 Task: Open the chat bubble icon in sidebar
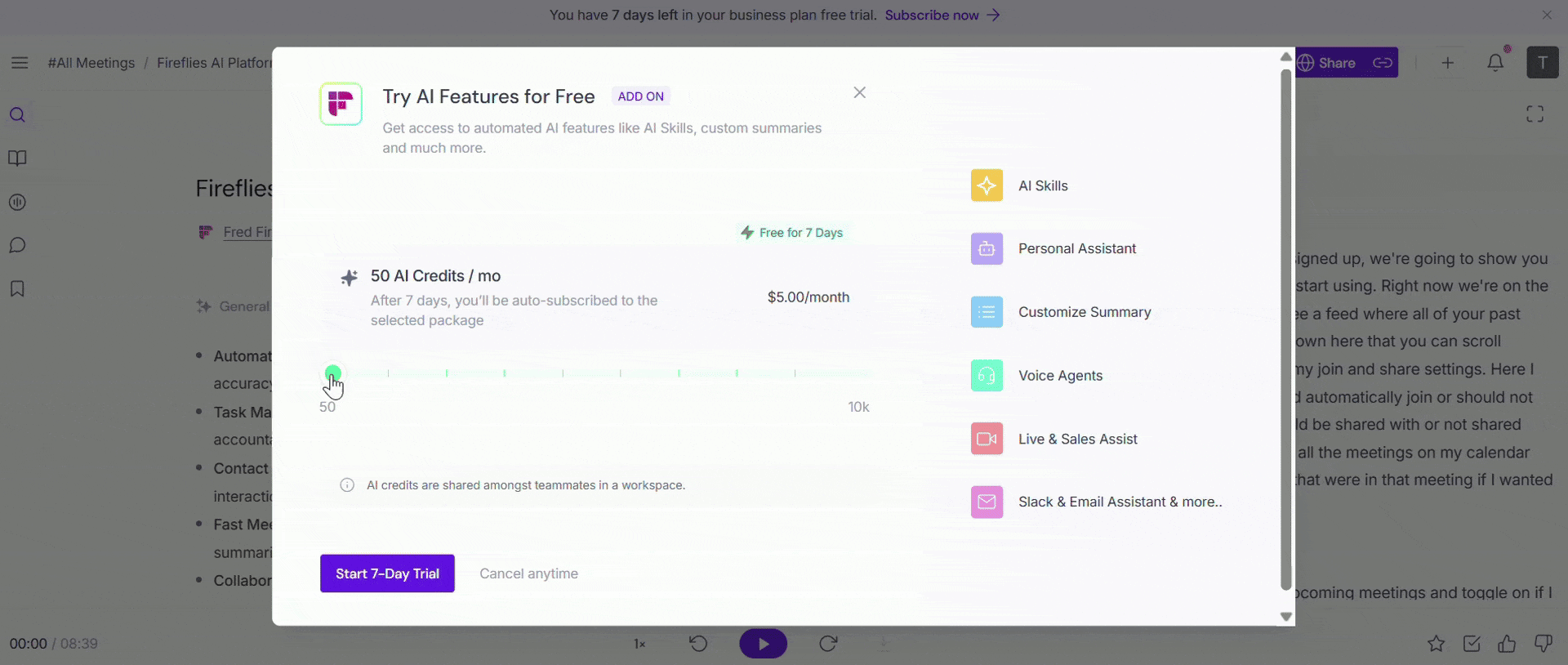(x=17, y=245)
